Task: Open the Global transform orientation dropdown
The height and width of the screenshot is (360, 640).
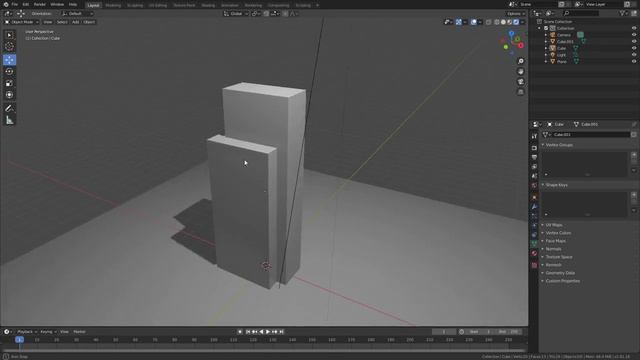Action: coord(236,13)
